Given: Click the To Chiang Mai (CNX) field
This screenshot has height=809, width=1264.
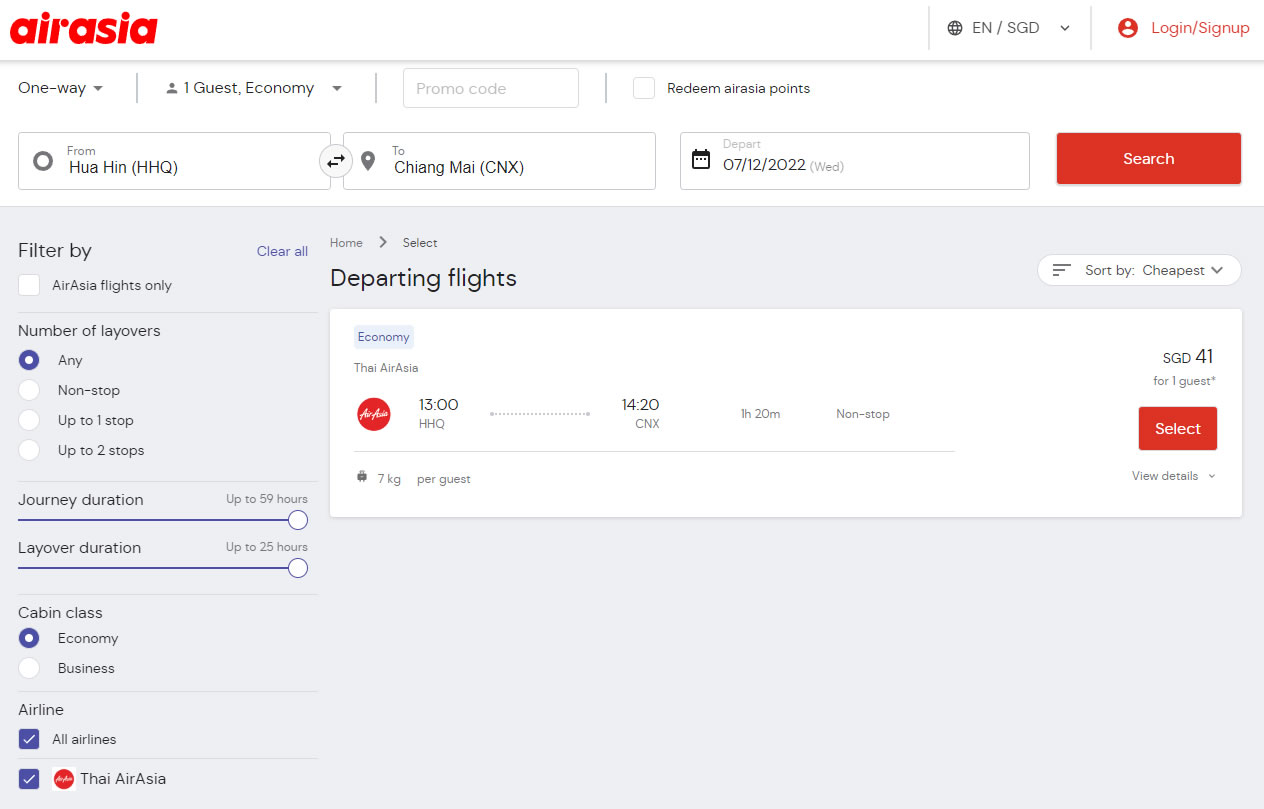Looking at the screenshot, I should pyautogui.click(x=499, y=161).
